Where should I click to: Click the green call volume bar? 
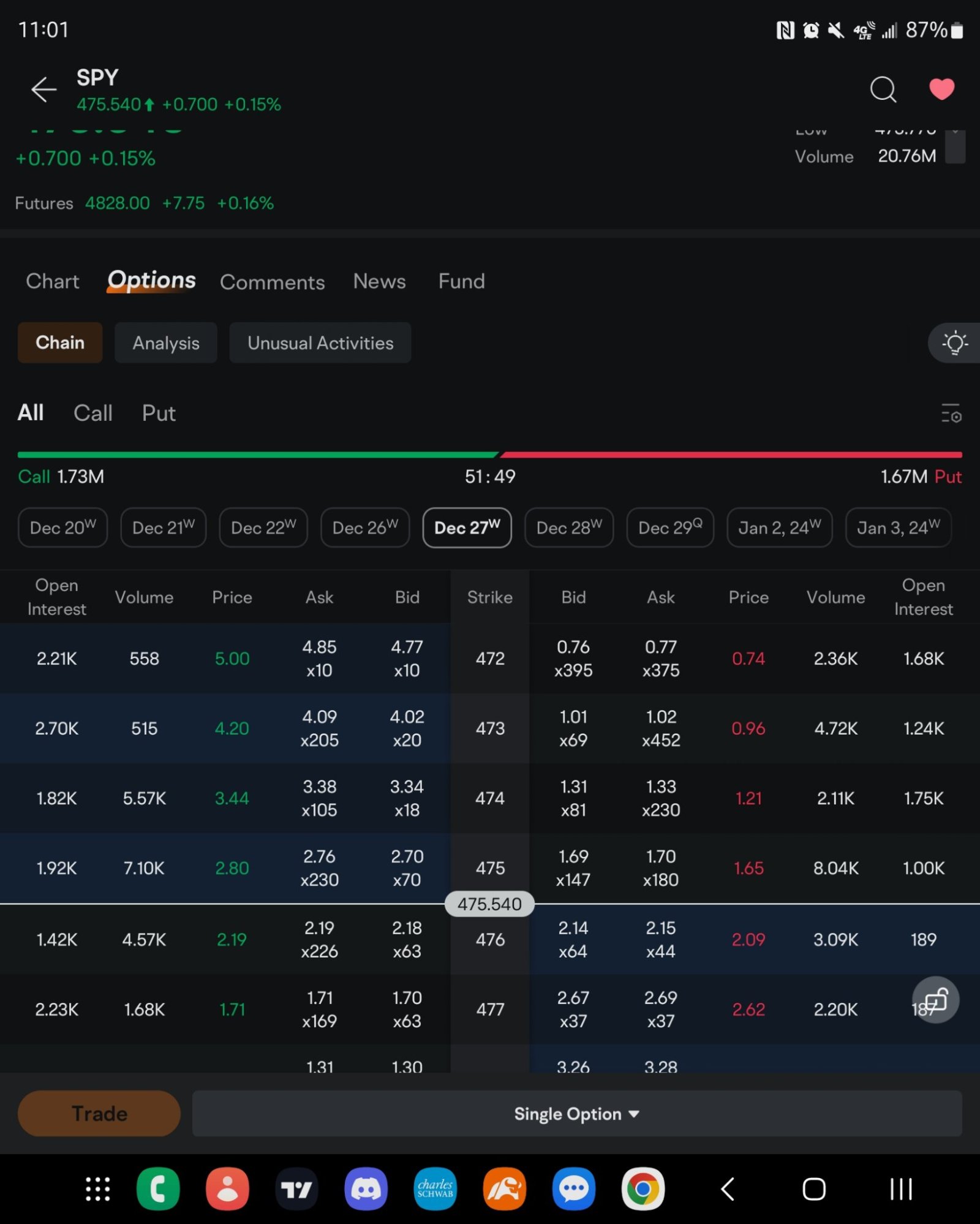[257, 455]
